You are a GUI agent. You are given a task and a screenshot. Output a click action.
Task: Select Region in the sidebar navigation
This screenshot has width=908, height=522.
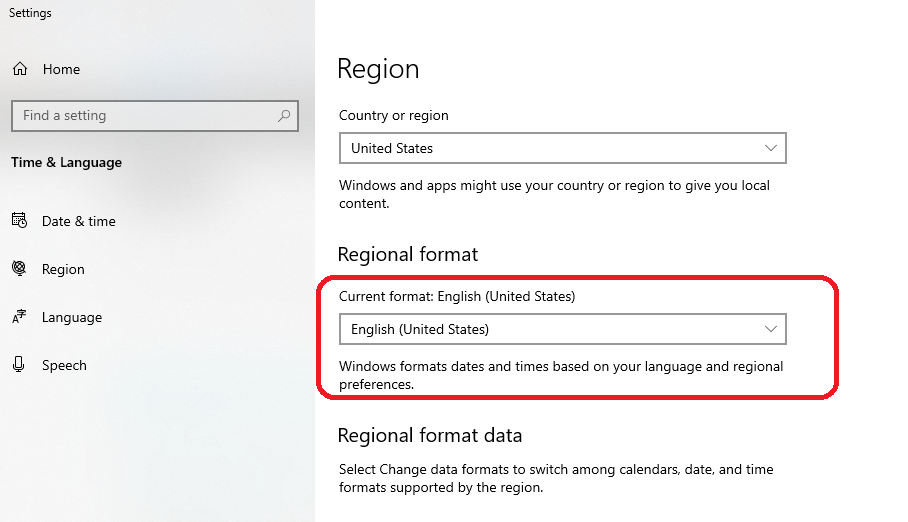tap(63, 269)
